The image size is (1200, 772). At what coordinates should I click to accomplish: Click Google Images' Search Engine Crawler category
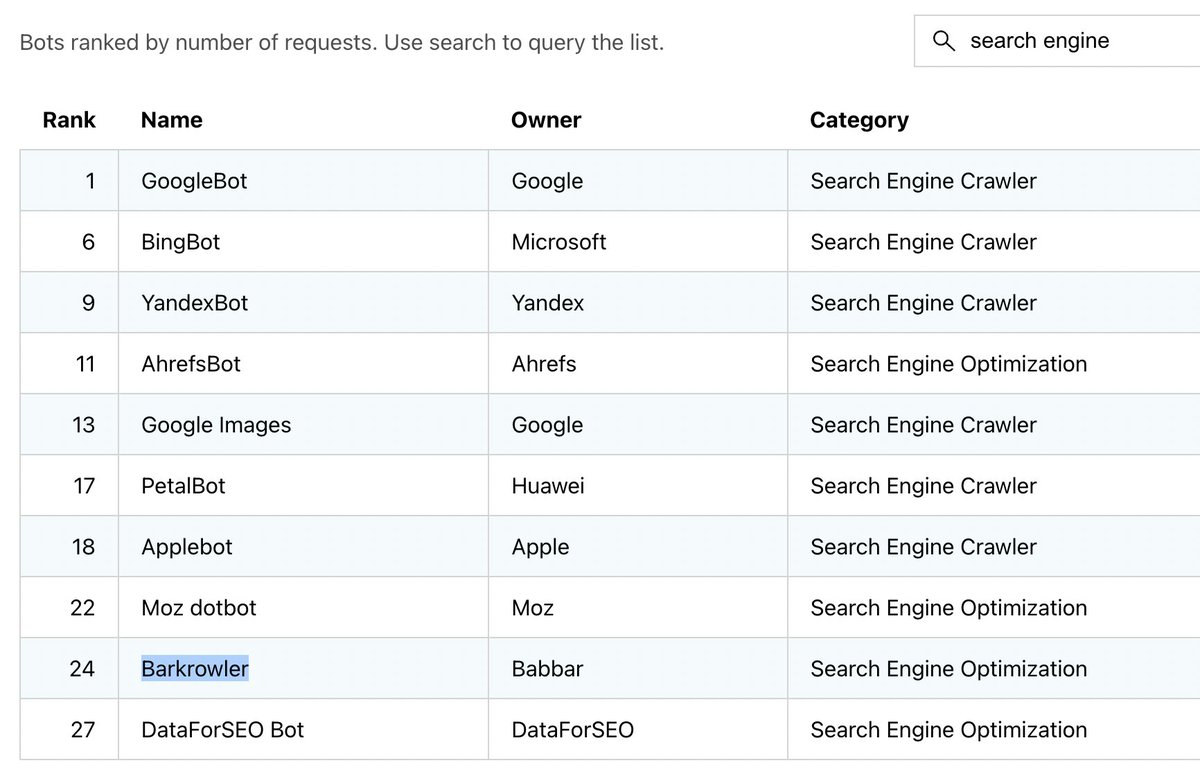(924, 425)
